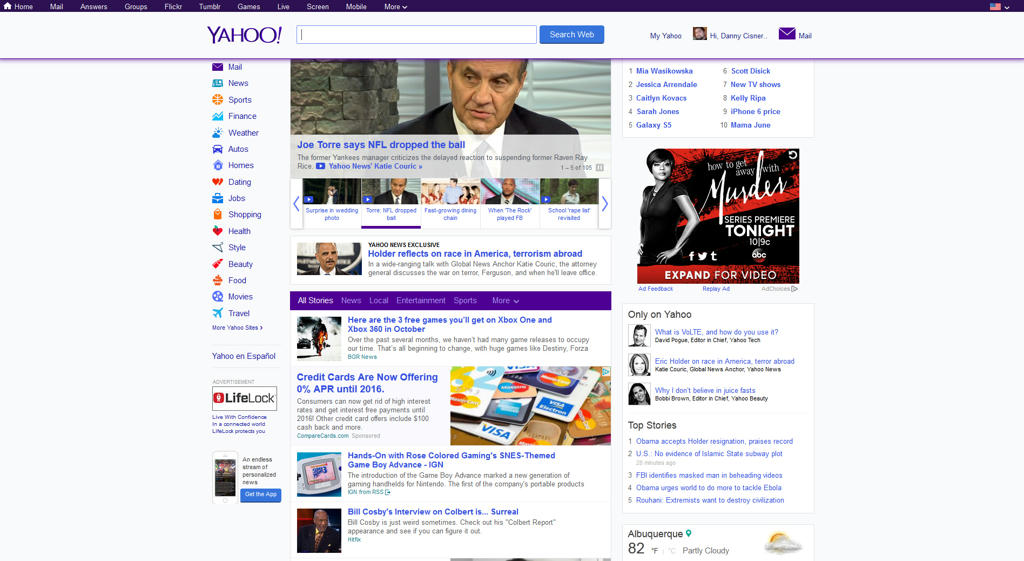Expand the More dropdown in stories tabs
The width and height of the screenshot is (1024, 561).
tap(505, 301)
